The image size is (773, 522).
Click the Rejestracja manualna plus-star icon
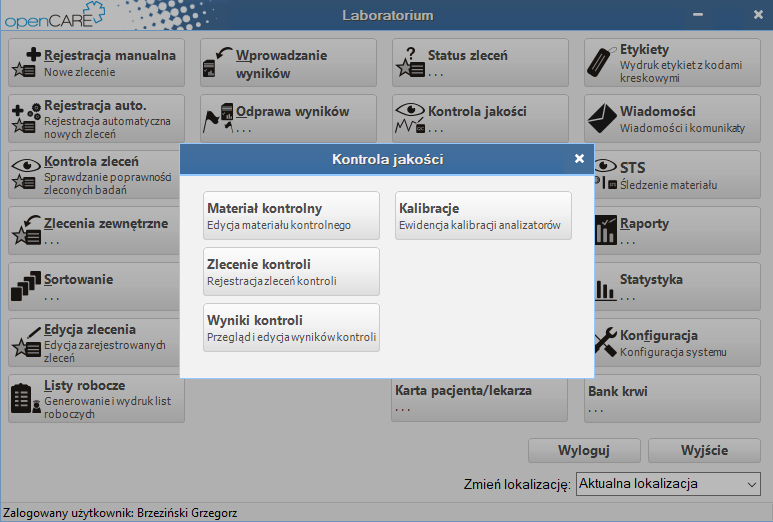(x=27, y=63)
